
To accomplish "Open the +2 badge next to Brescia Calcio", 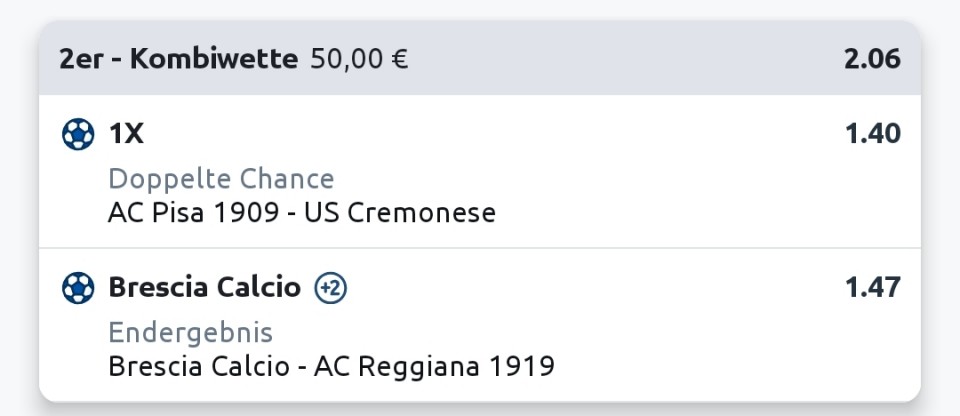I will (x=331, y=288).
